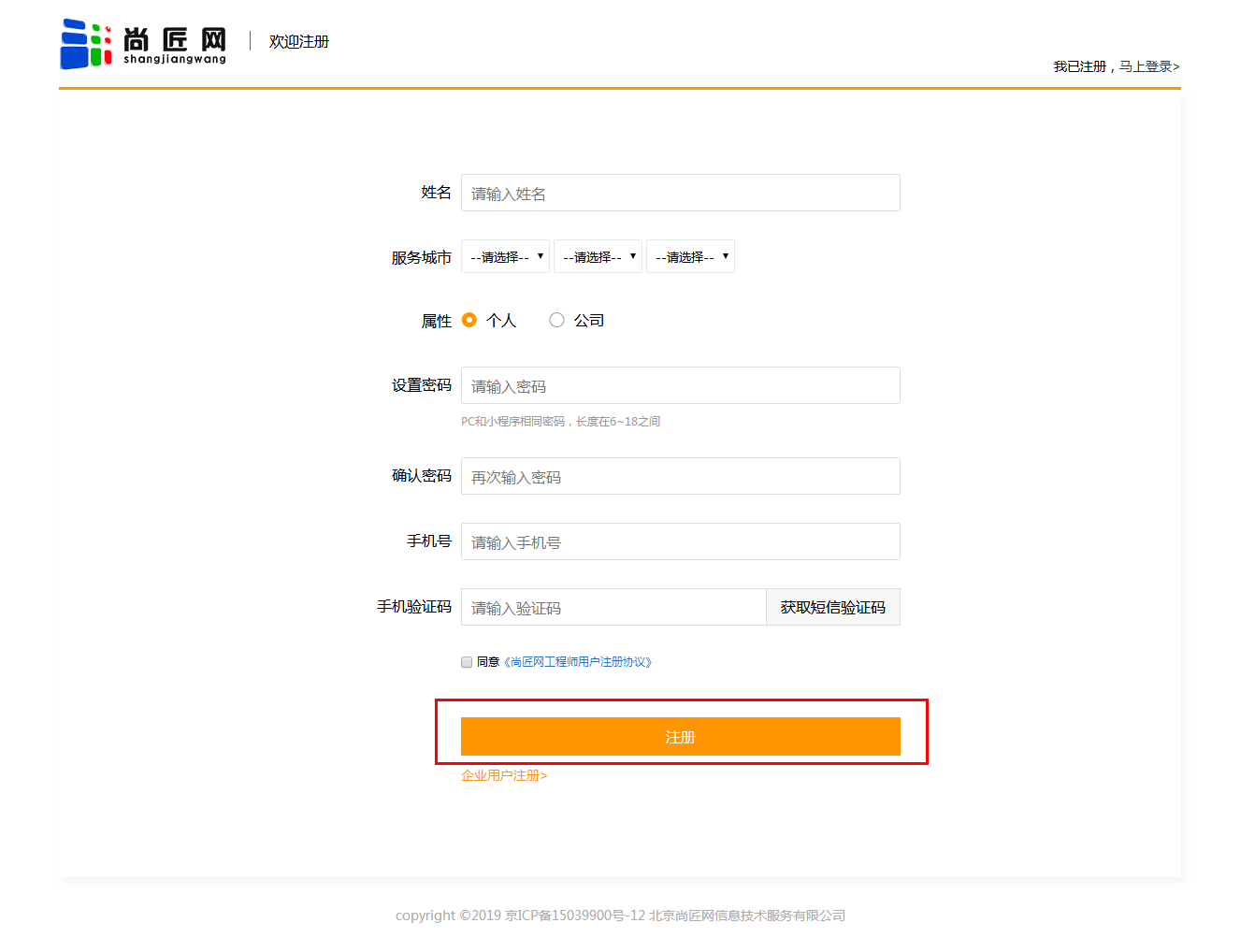Viewport: 1240px width, 952px height.
Task: Click the 服务城市 field label
Action: click(x=421, y=257)
